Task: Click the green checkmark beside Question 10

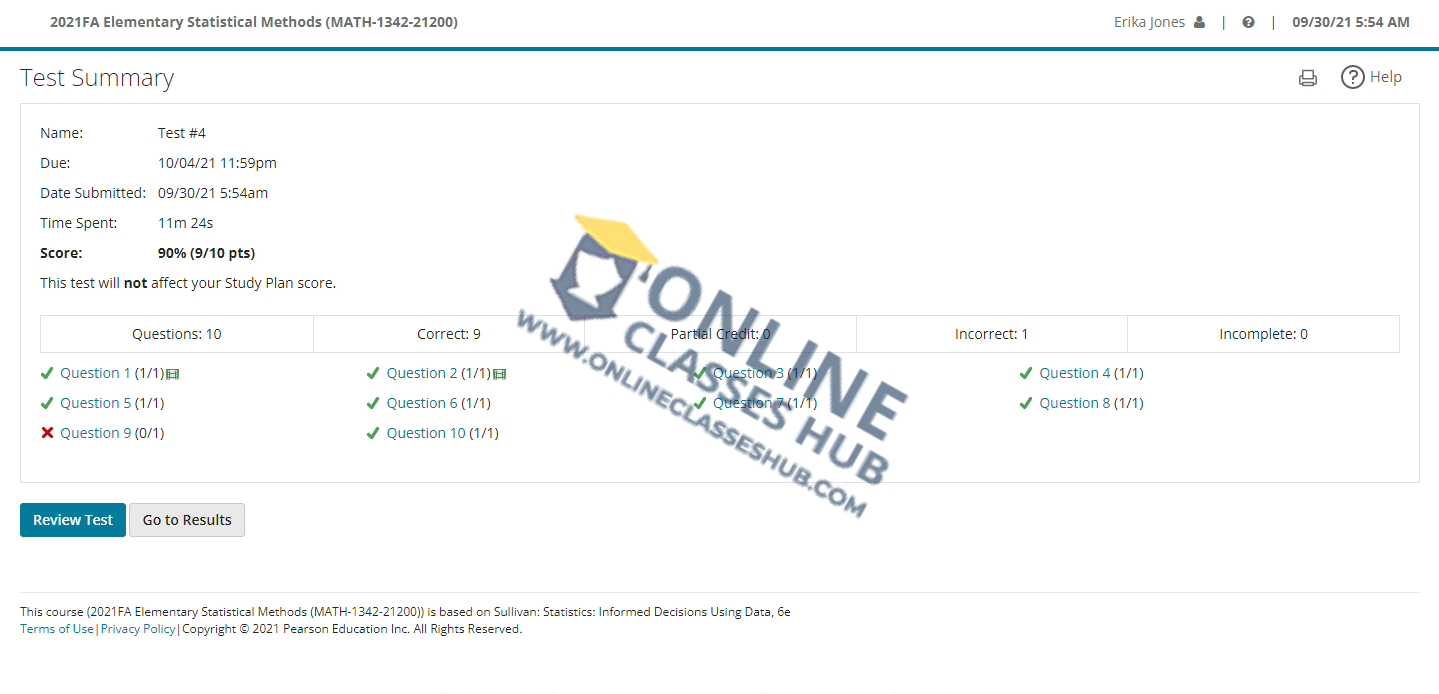Action: pos(372,433)
